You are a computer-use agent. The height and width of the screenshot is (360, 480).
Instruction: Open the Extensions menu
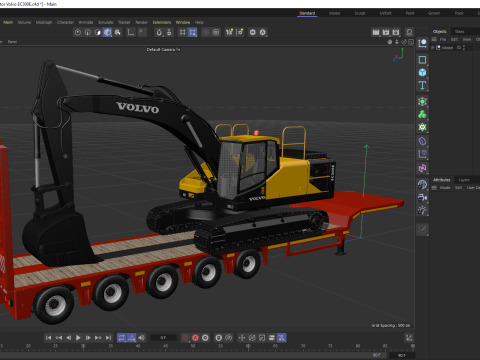[x=162, y=22]
